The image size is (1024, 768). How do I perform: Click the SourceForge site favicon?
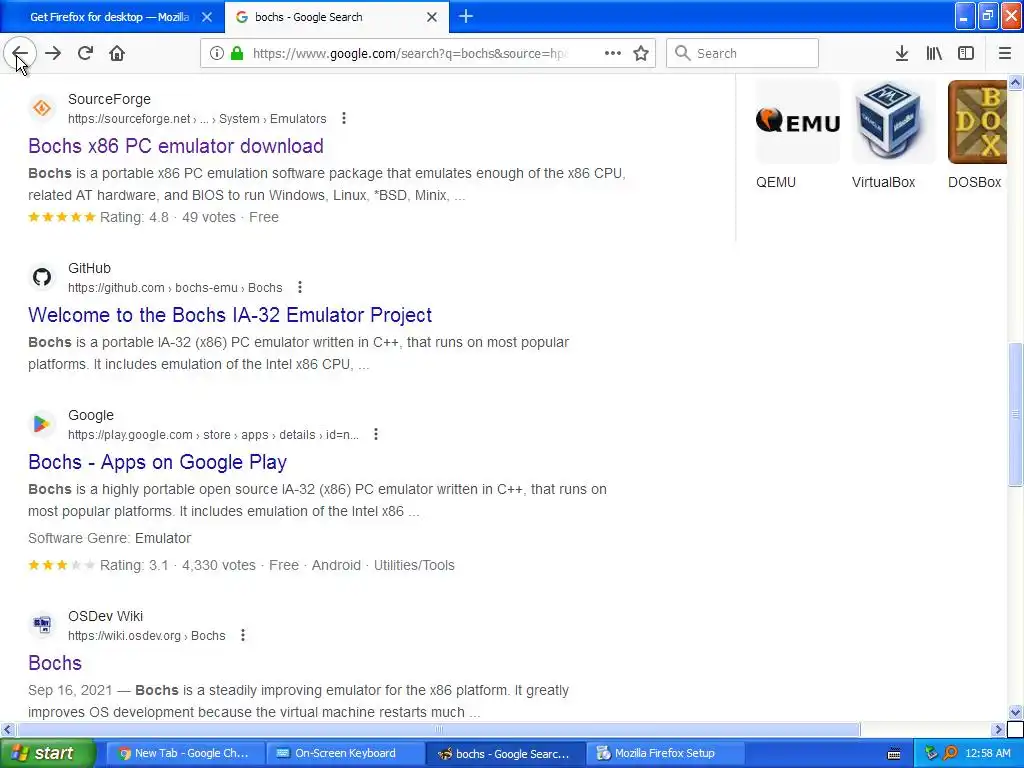(42, 108)
